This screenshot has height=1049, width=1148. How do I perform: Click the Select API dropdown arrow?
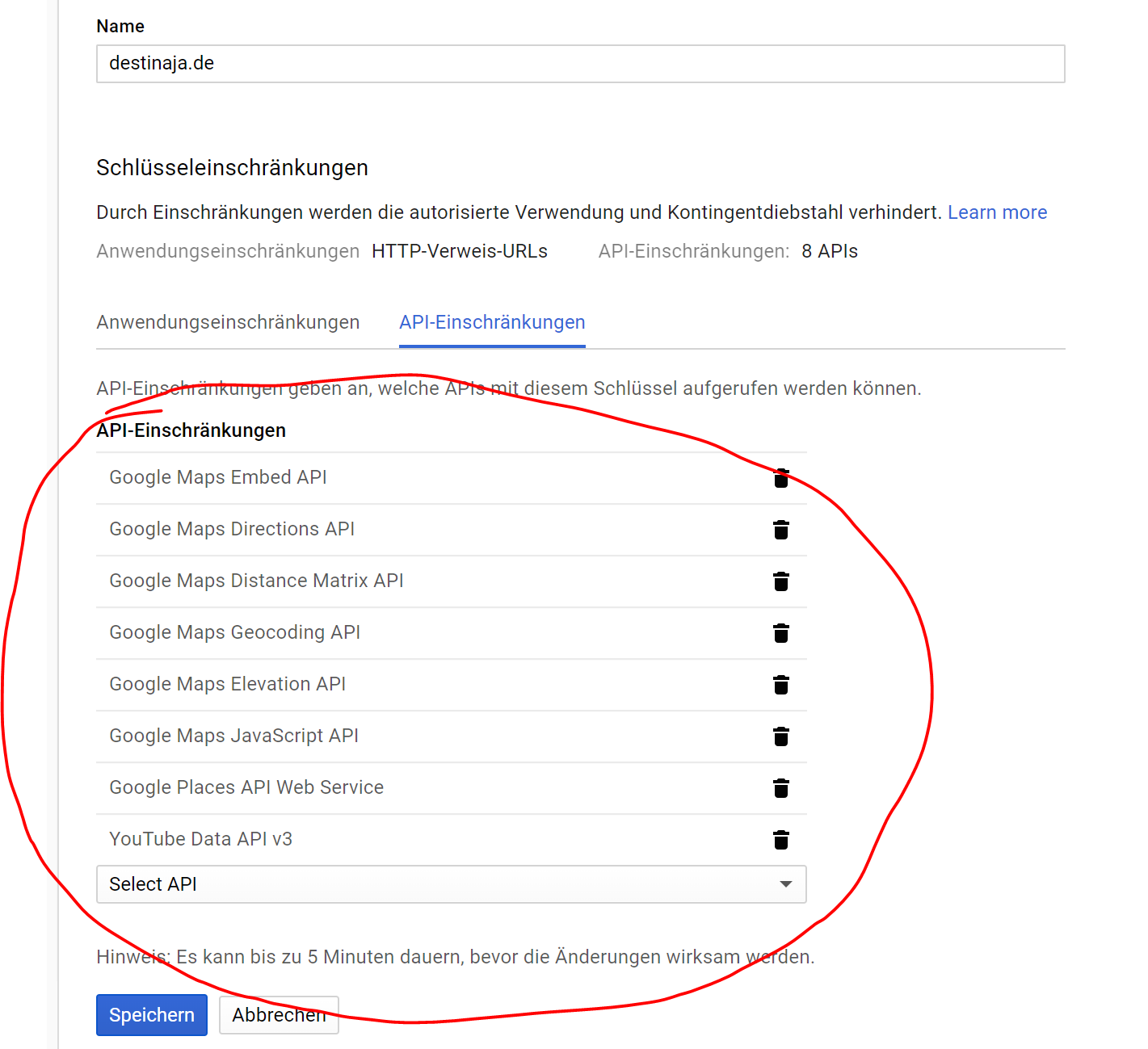tap(785, 884)
